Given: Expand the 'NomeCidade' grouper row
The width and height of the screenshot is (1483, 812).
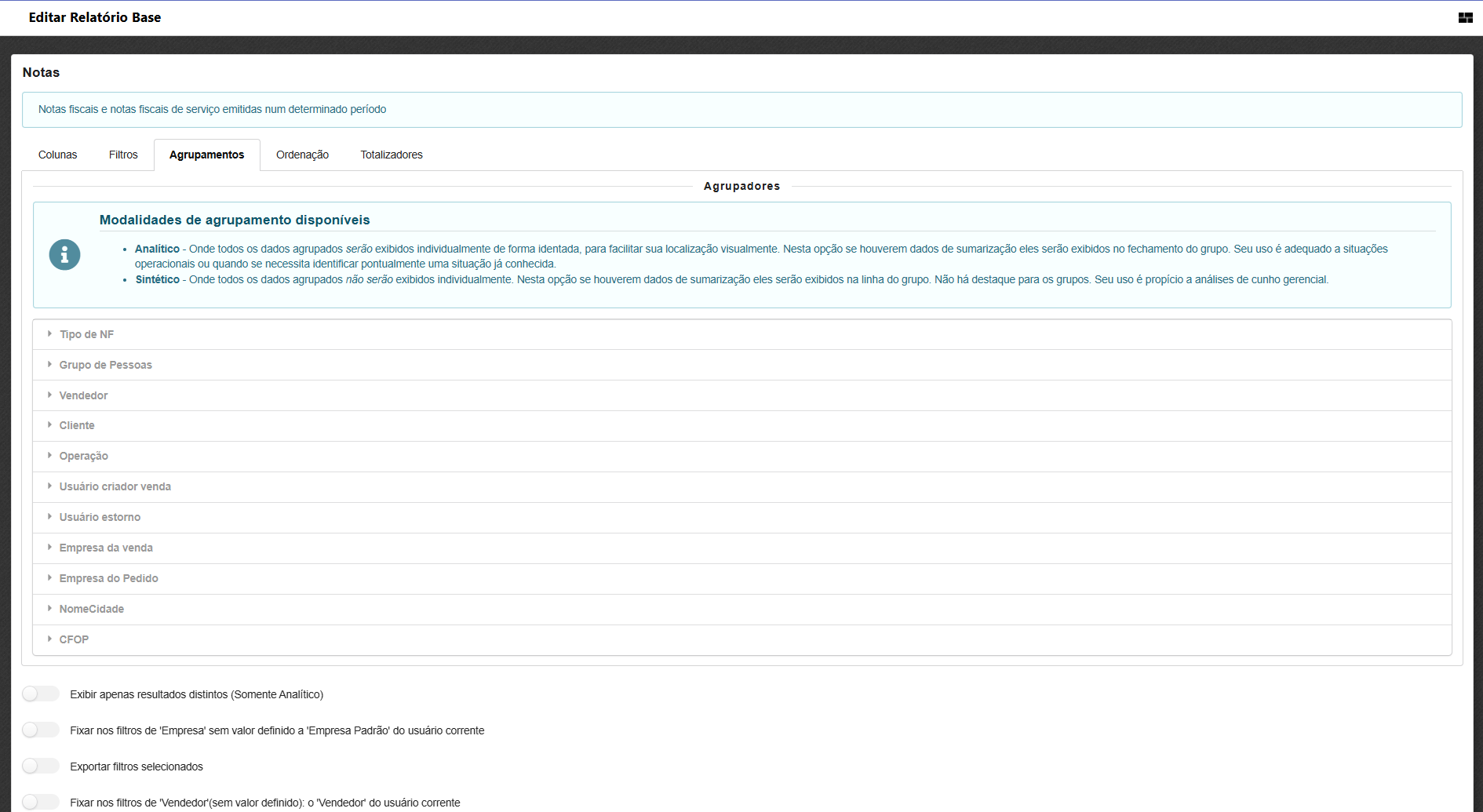Looking at the screenshot, I should (x=91, y=609).
